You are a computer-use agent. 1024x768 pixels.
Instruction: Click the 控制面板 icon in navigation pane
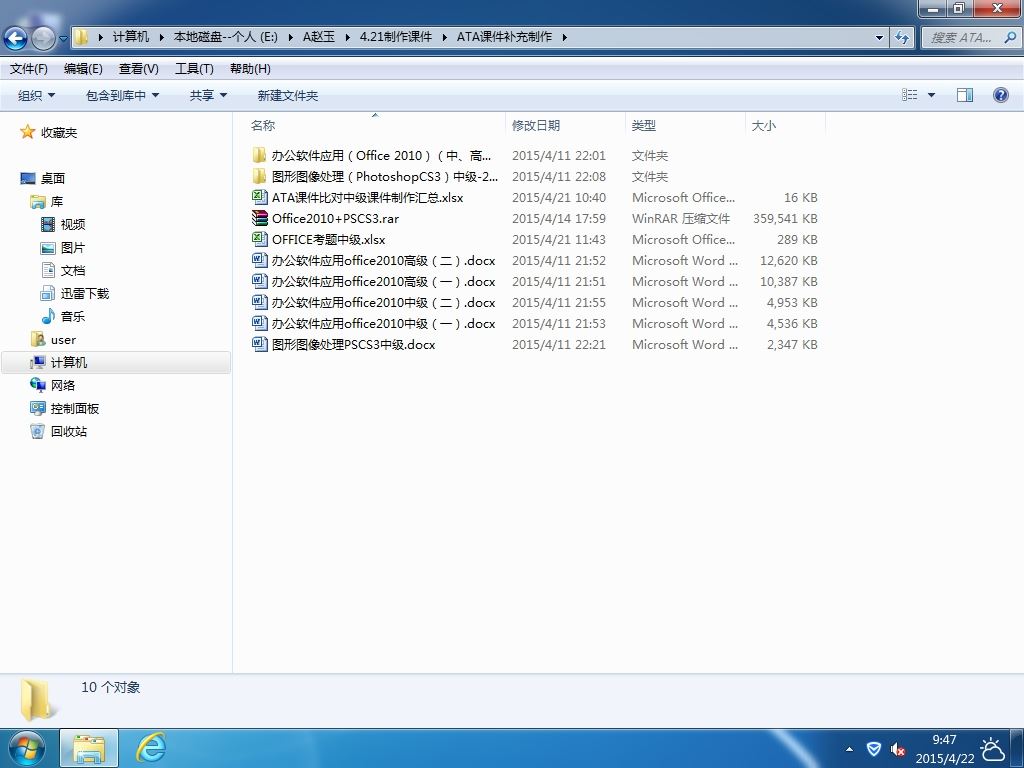[x=38, y=408]
